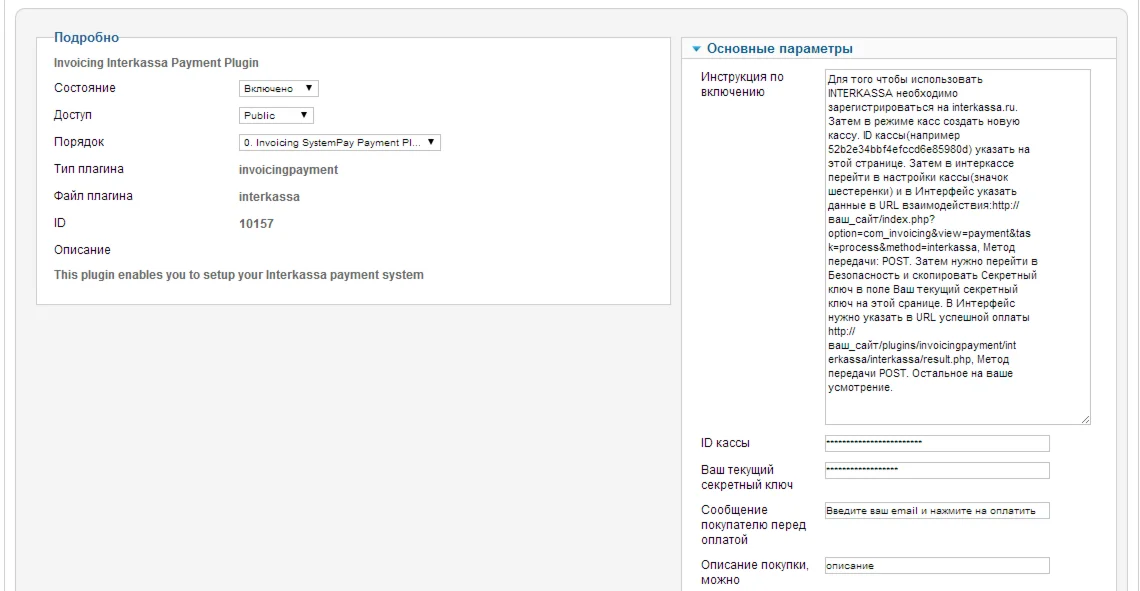
Task: Click the Подробно section legend
Action: (86, 38)
